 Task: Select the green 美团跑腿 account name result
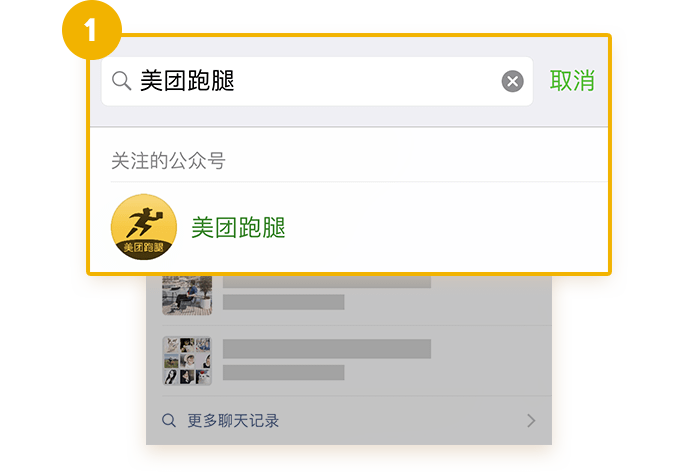point(238,227)
